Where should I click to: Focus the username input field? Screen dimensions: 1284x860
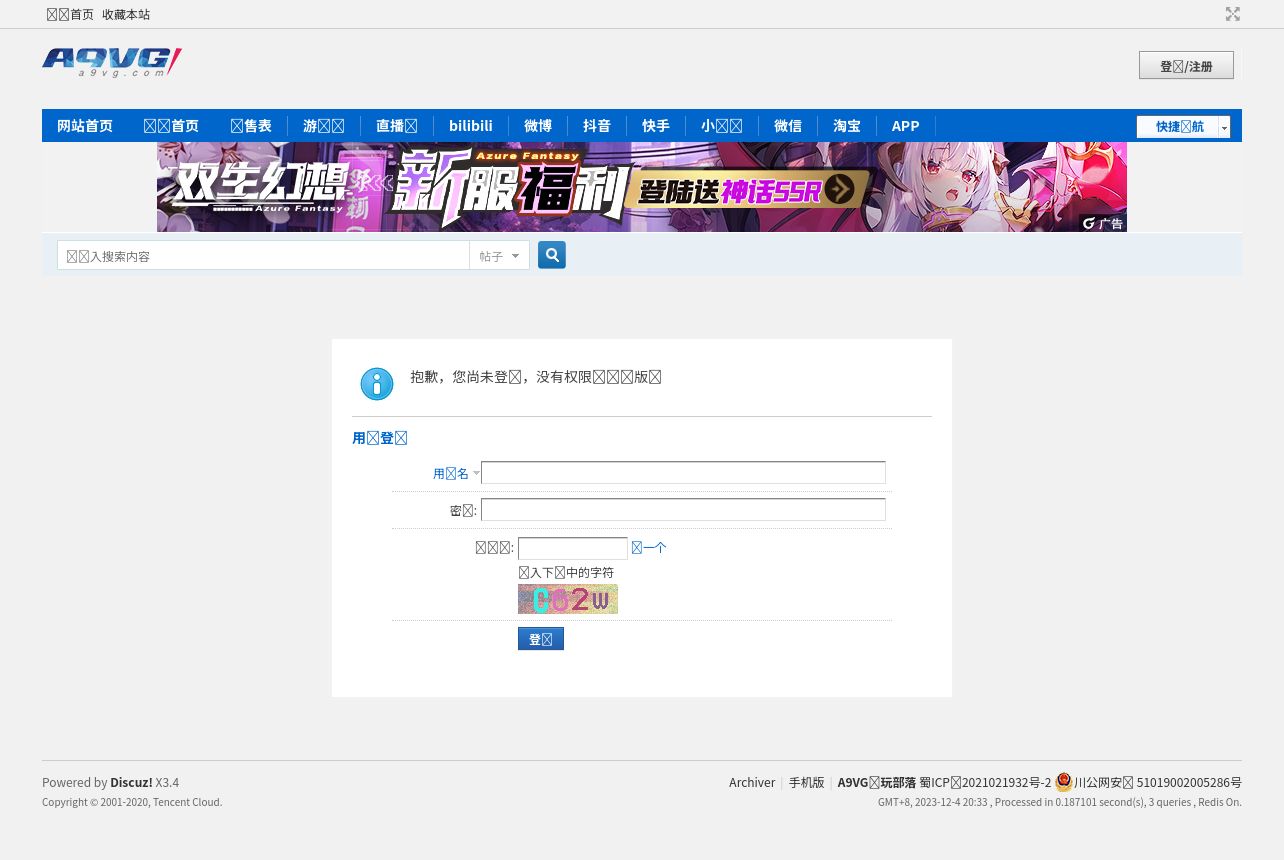(683, 473)
